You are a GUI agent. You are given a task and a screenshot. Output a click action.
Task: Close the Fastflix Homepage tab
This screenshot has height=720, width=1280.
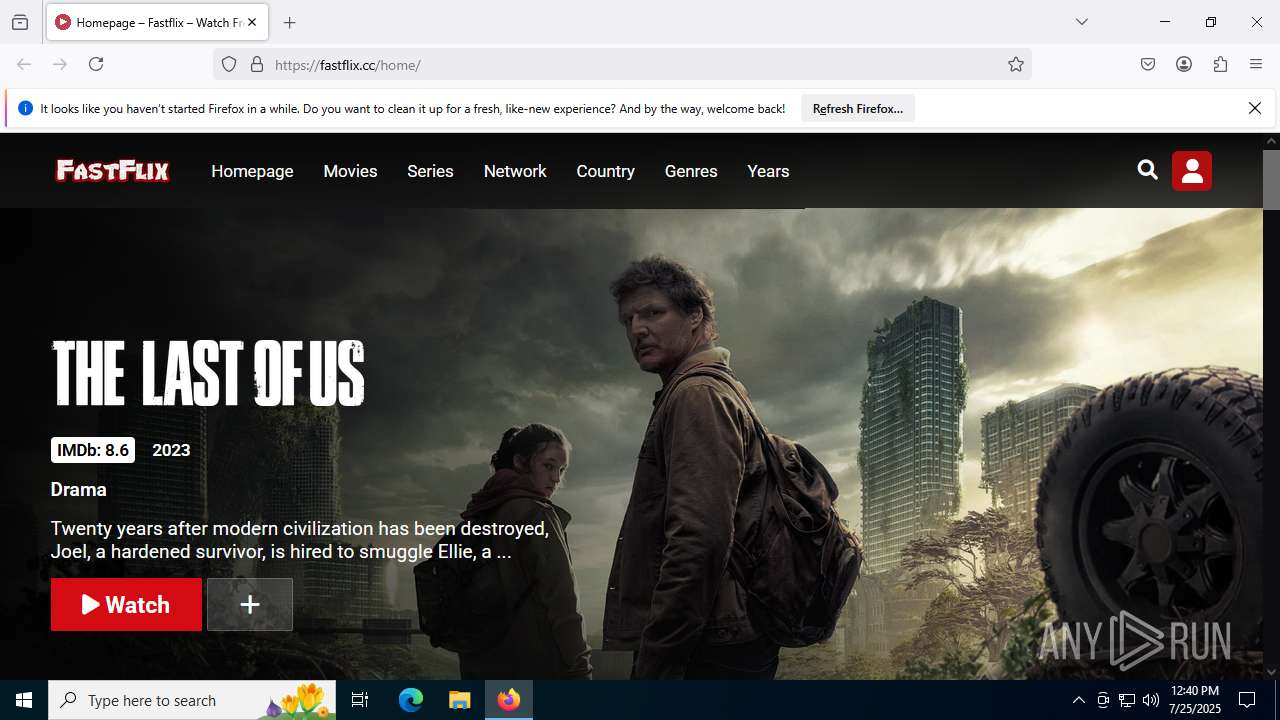click(x=252, y=22)
